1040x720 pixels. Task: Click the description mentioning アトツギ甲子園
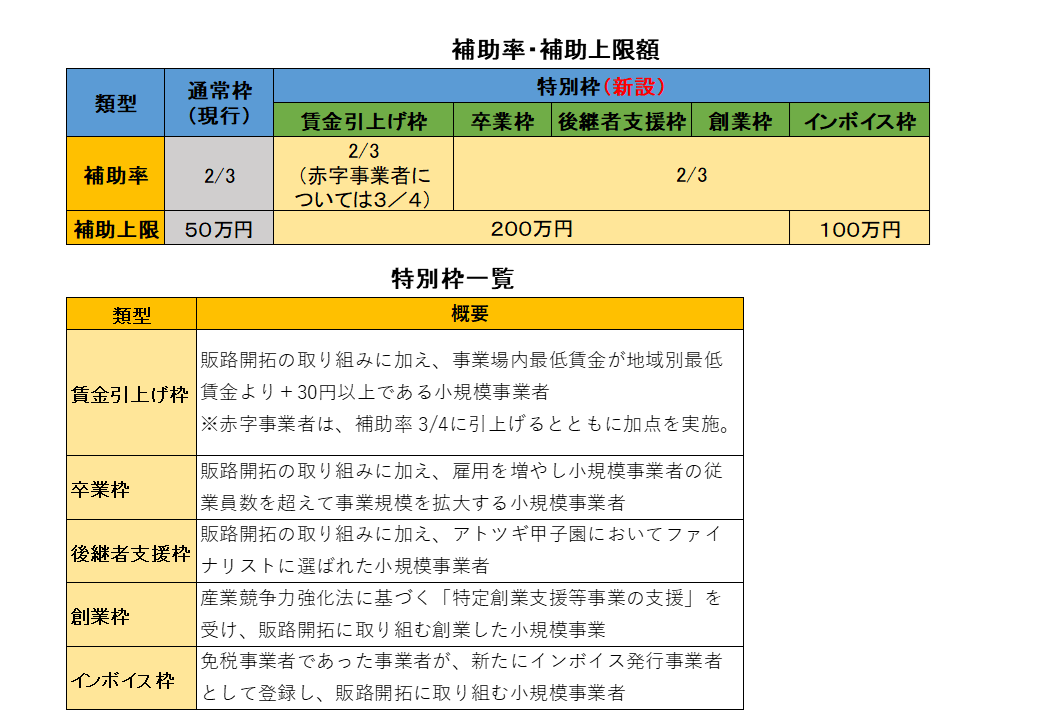click(x=461, y=534)
